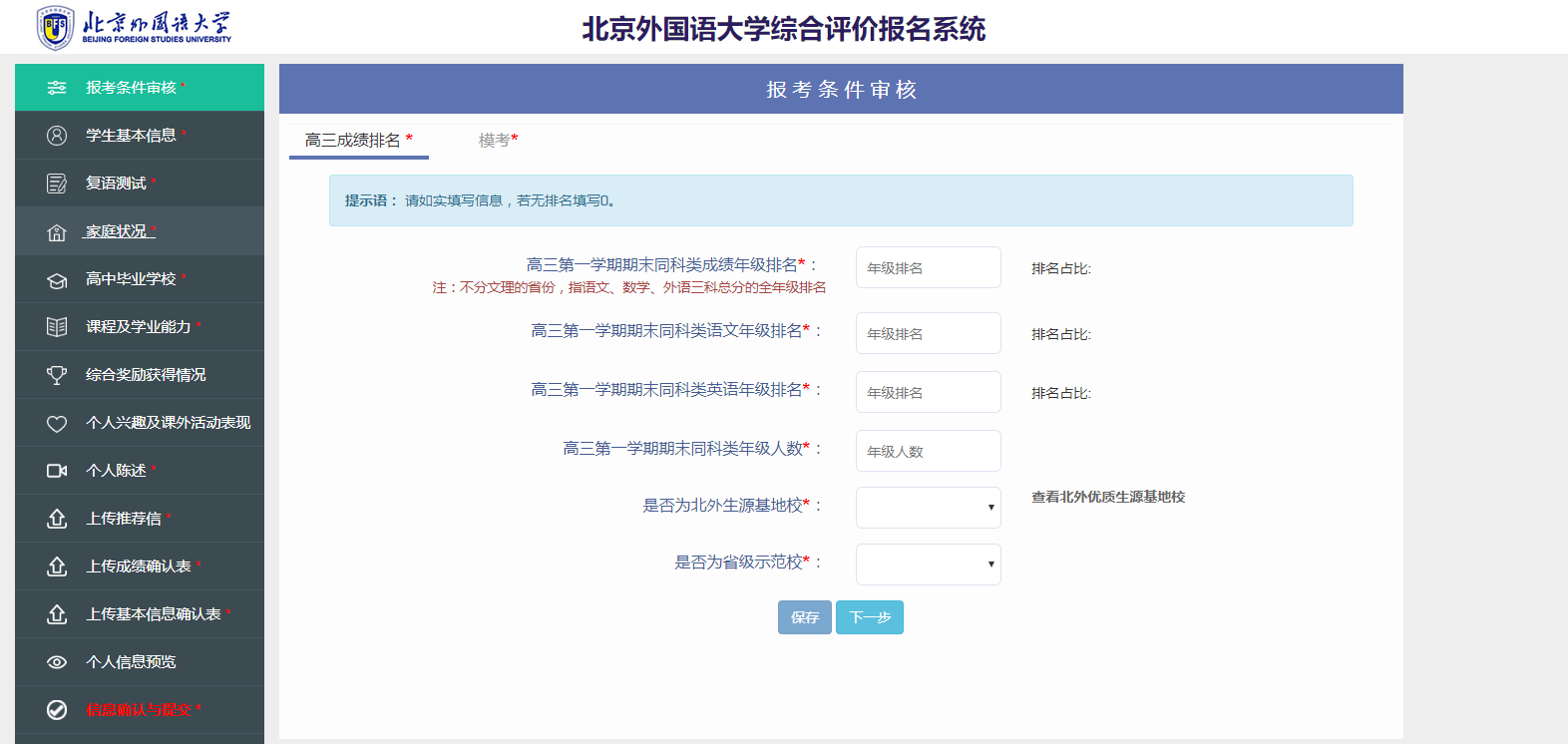Select the edit-note icon next to 复语测试
This screenshot has height=753, width=1568.
[x=57, y=184]
